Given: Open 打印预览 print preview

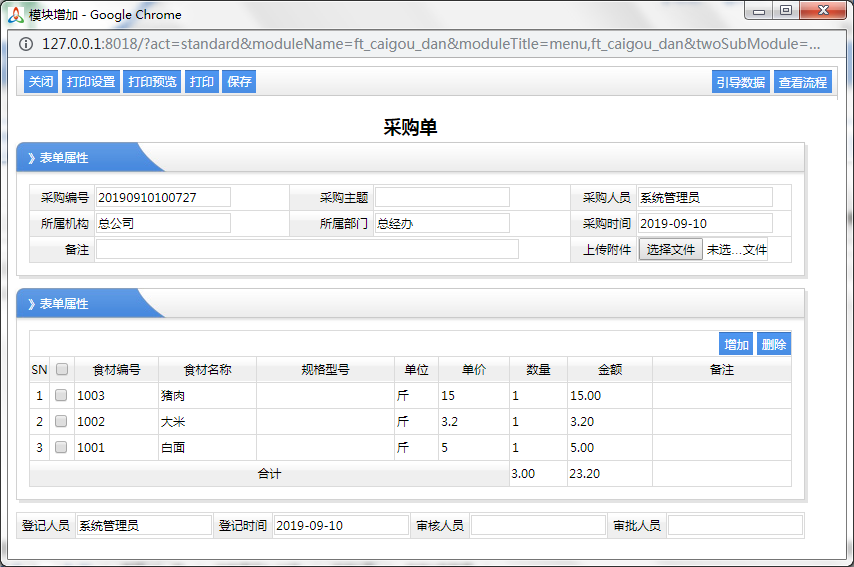Looking at the screenshot, I should [x=152, y=82].
